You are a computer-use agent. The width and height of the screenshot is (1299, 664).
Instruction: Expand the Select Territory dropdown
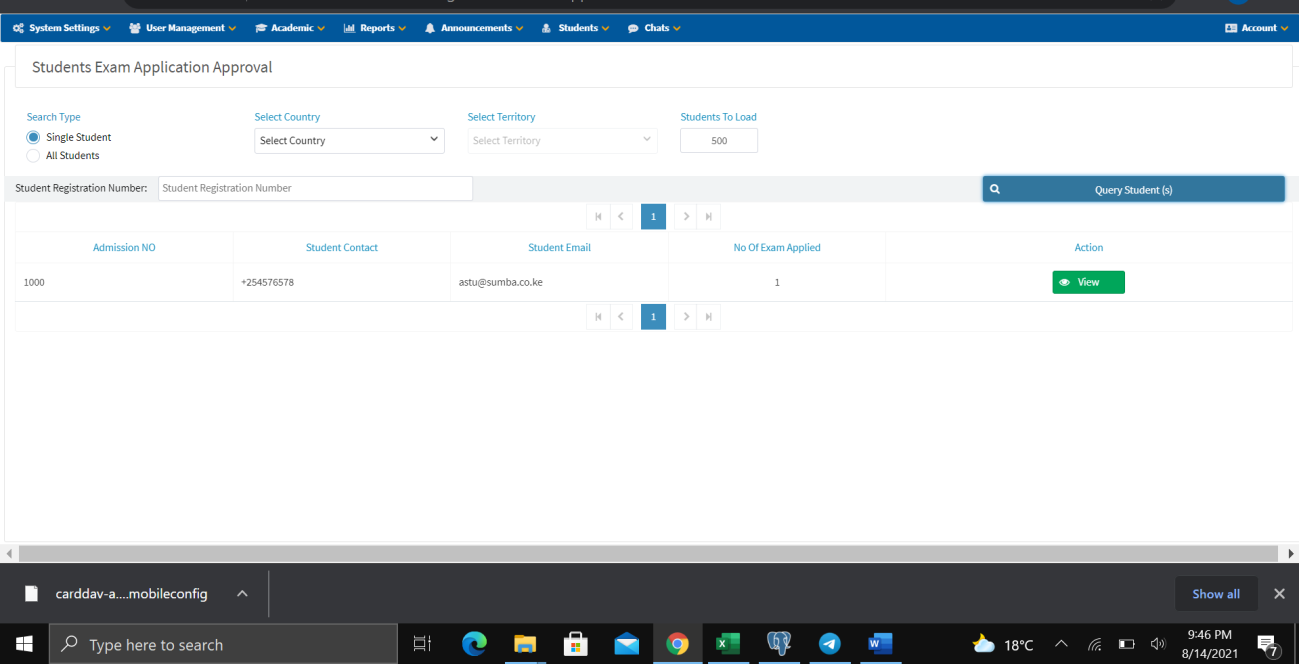pos(562,141)
